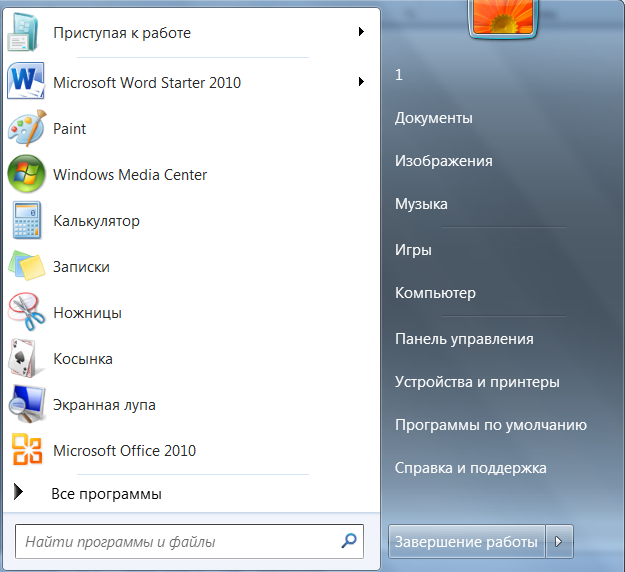625x572 pixels.
Task: Expand the Приступая к работе submenu arrow
Action: 361,31
